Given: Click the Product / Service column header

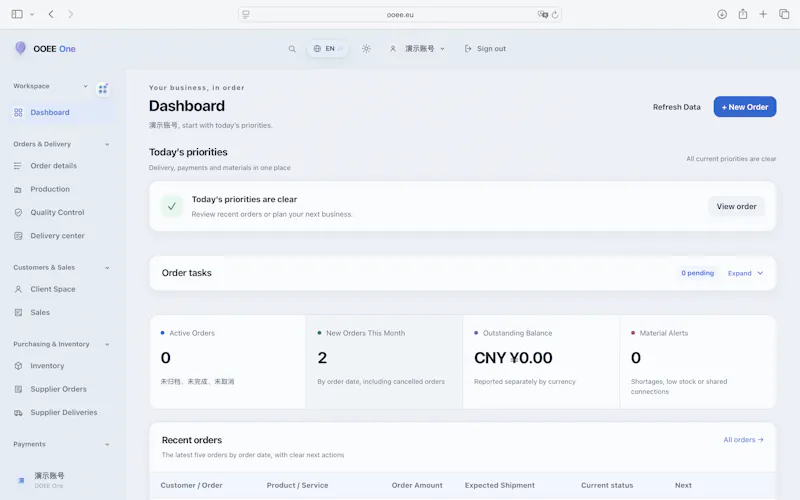Looking at the screenshot, I should click(297, 486).
